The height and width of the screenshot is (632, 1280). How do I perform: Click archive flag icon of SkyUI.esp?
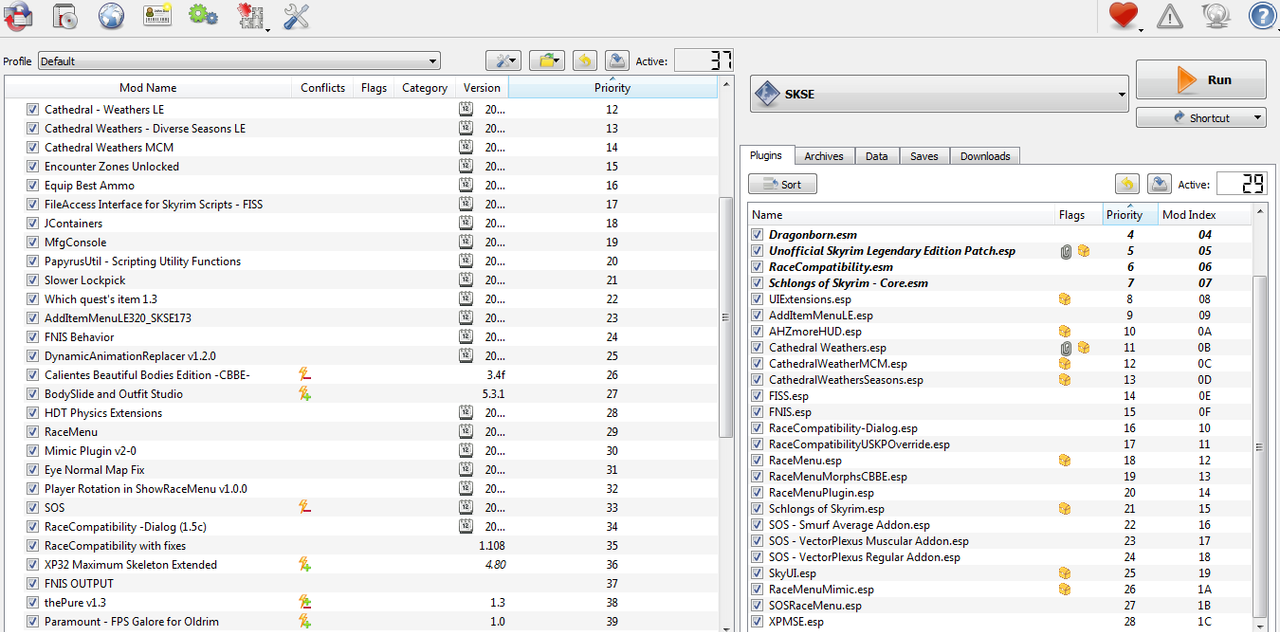point(1065,573)
